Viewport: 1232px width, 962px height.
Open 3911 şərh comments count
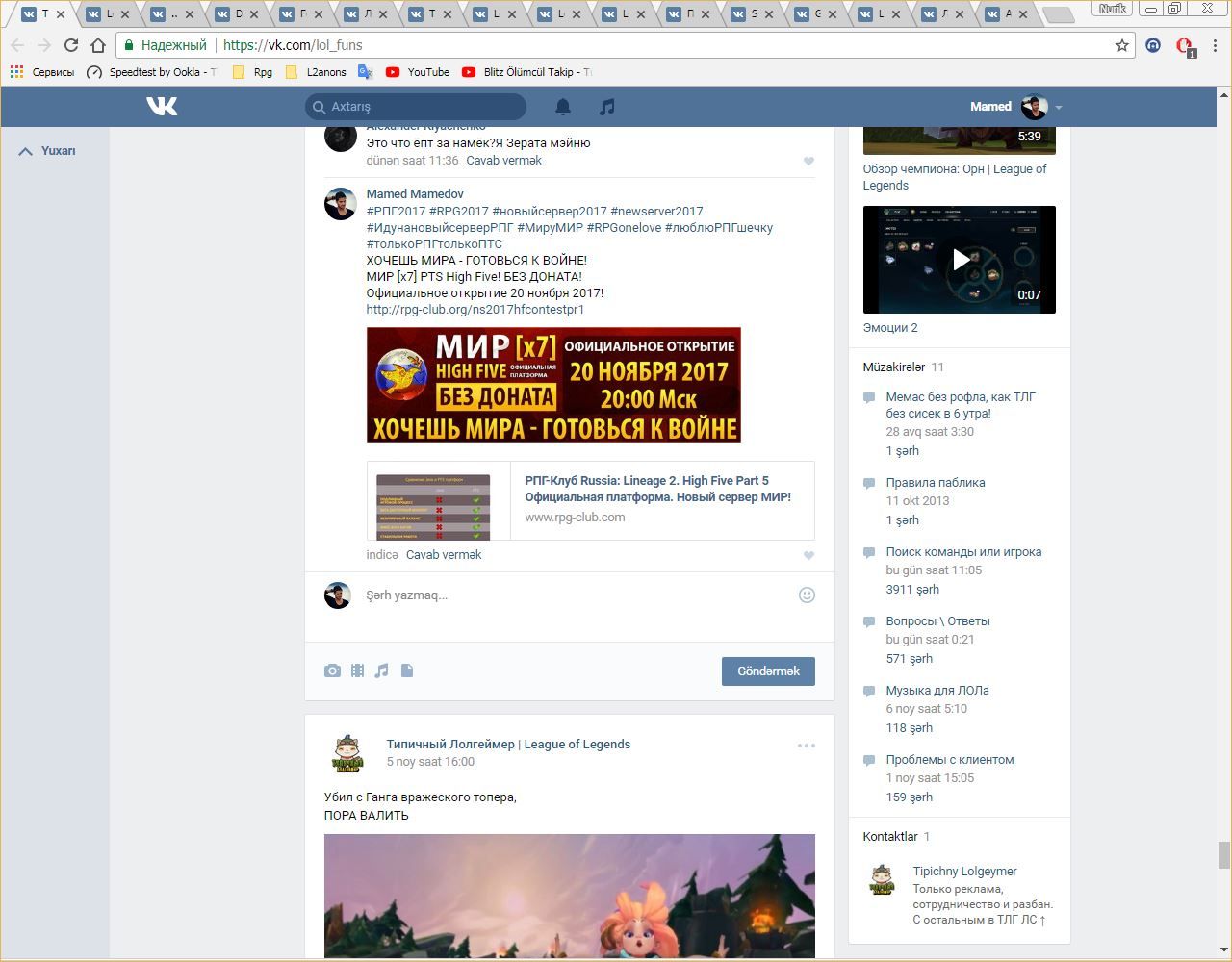point(912,590)
